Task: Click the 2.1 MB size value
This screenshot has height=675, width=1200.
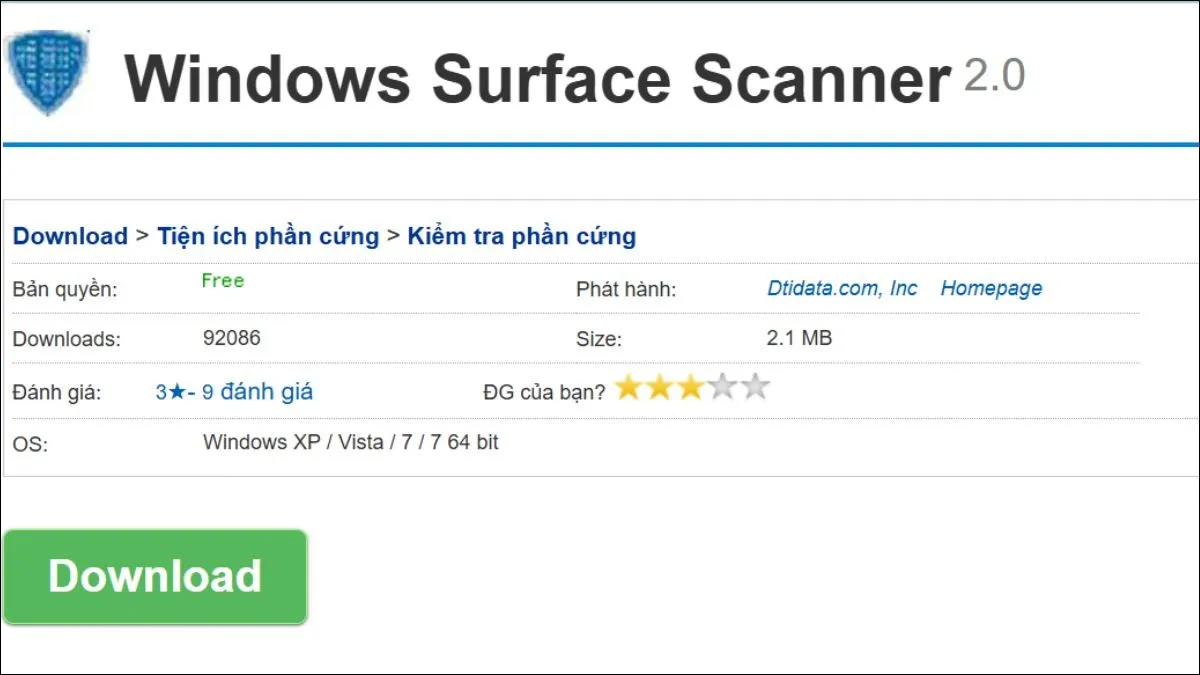Action: pyautogui.click(x=799, y=338)
